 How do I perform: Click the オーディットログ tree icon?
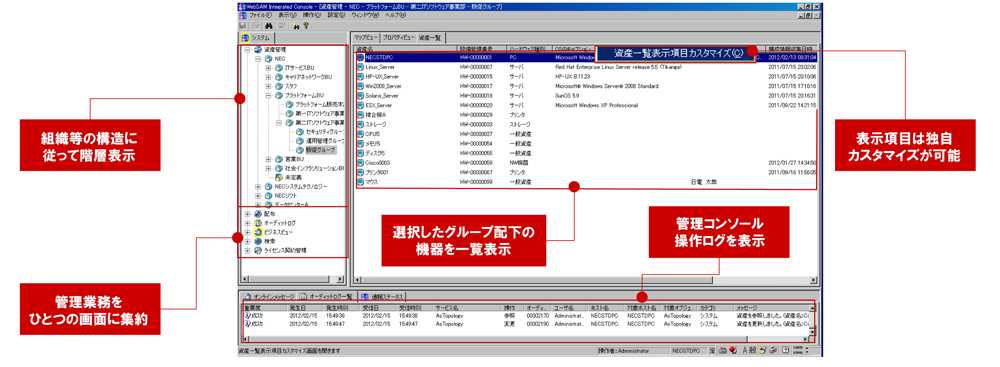point(258,223)
